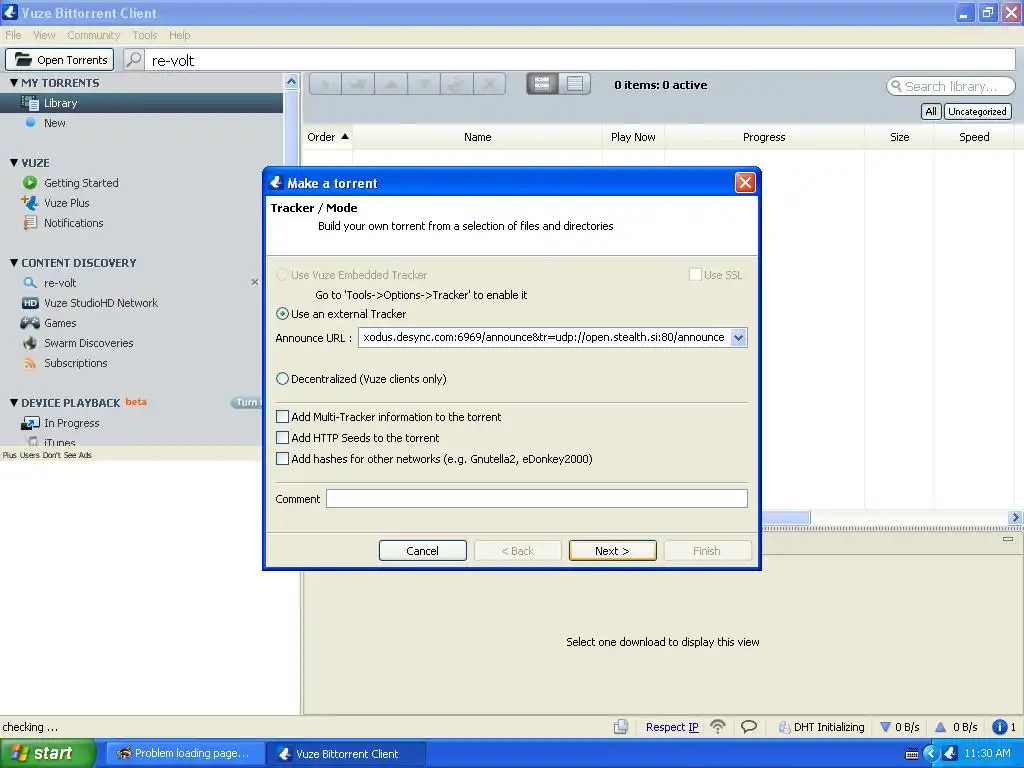Click the blue info alert icon in status bar
This screenshot has height=768, width=1024.
tap(999, 727)
